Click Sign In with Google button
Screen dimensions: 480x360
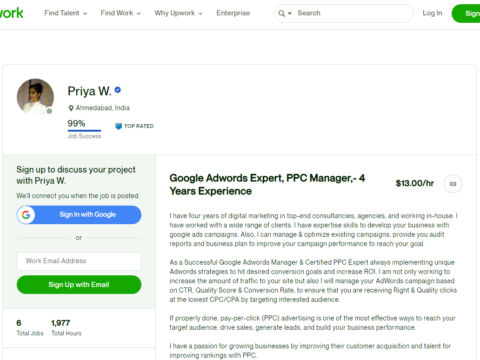click(79, 215)
